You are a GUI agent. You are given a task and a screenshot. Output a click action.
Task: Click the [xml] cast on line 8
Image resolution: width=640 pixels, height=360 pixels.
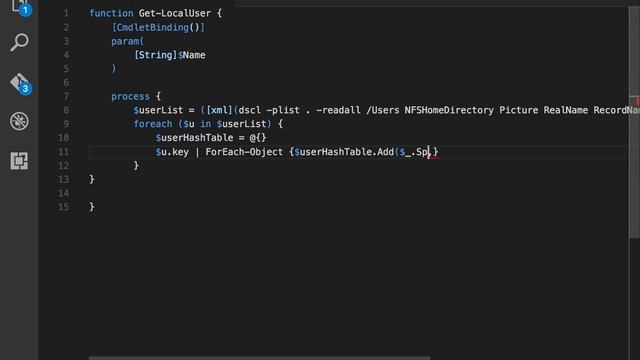219,110
